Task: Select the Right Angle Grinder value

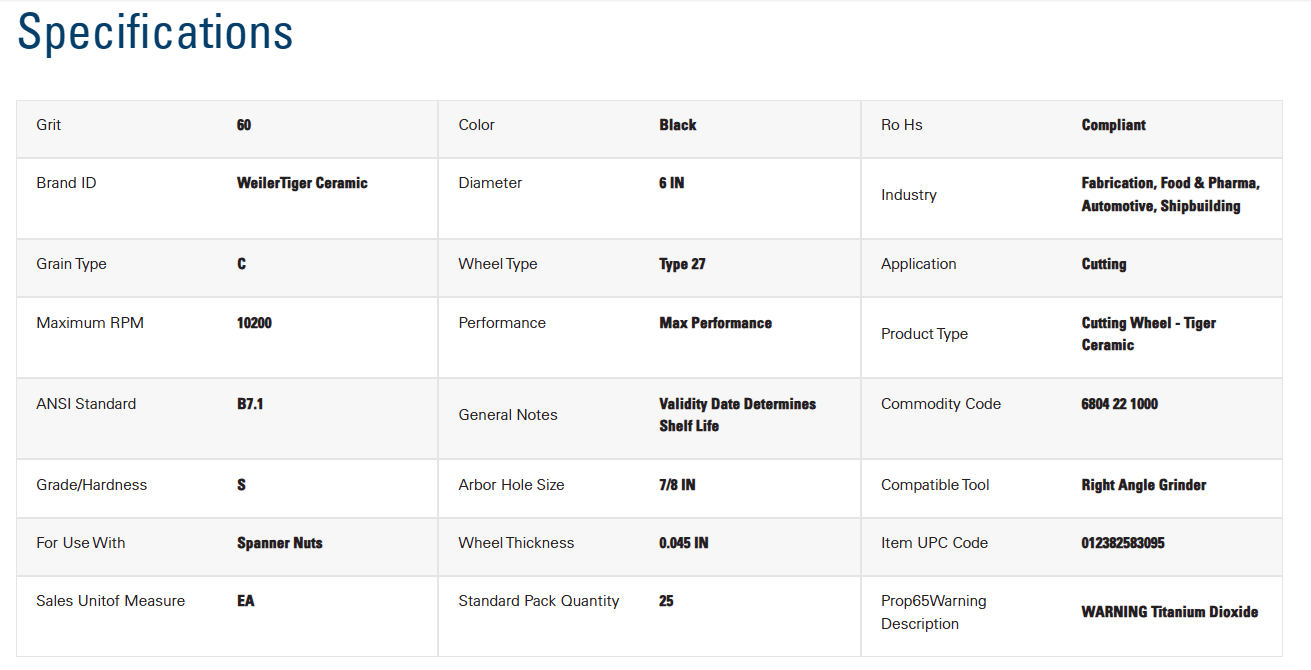Action: coord(1143,485)
